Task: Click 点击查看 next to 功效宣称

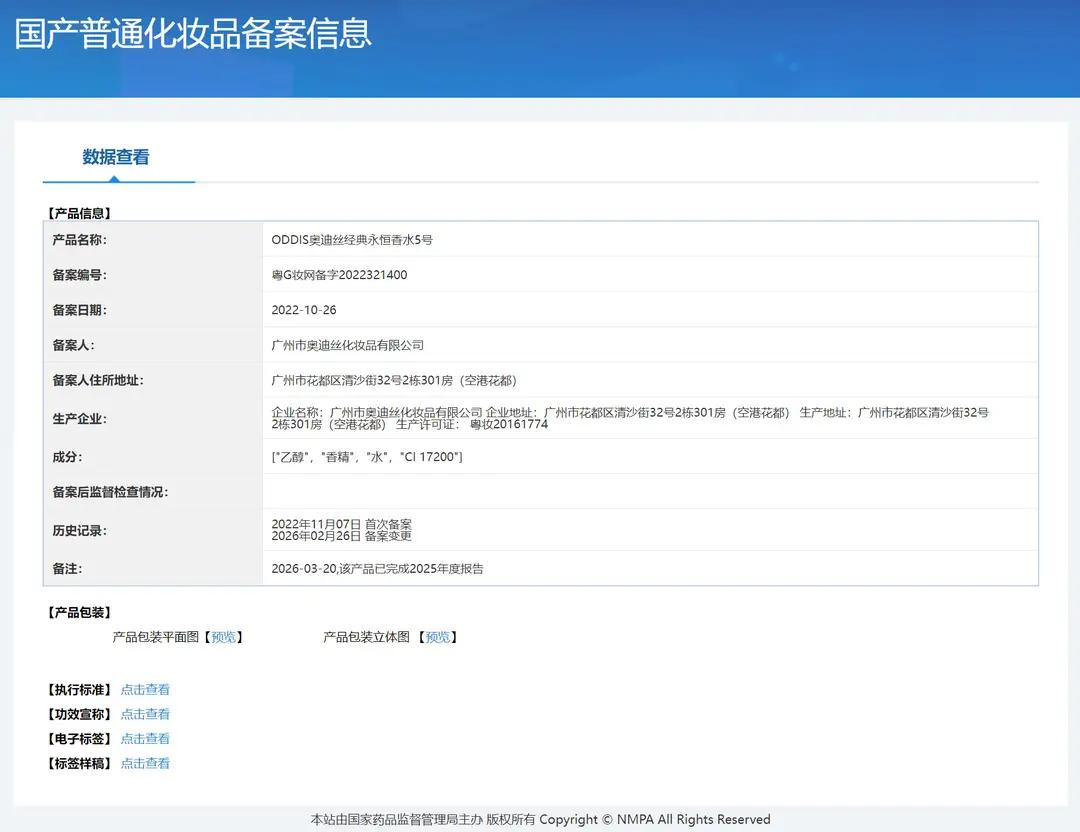Action: pos(145,714)
